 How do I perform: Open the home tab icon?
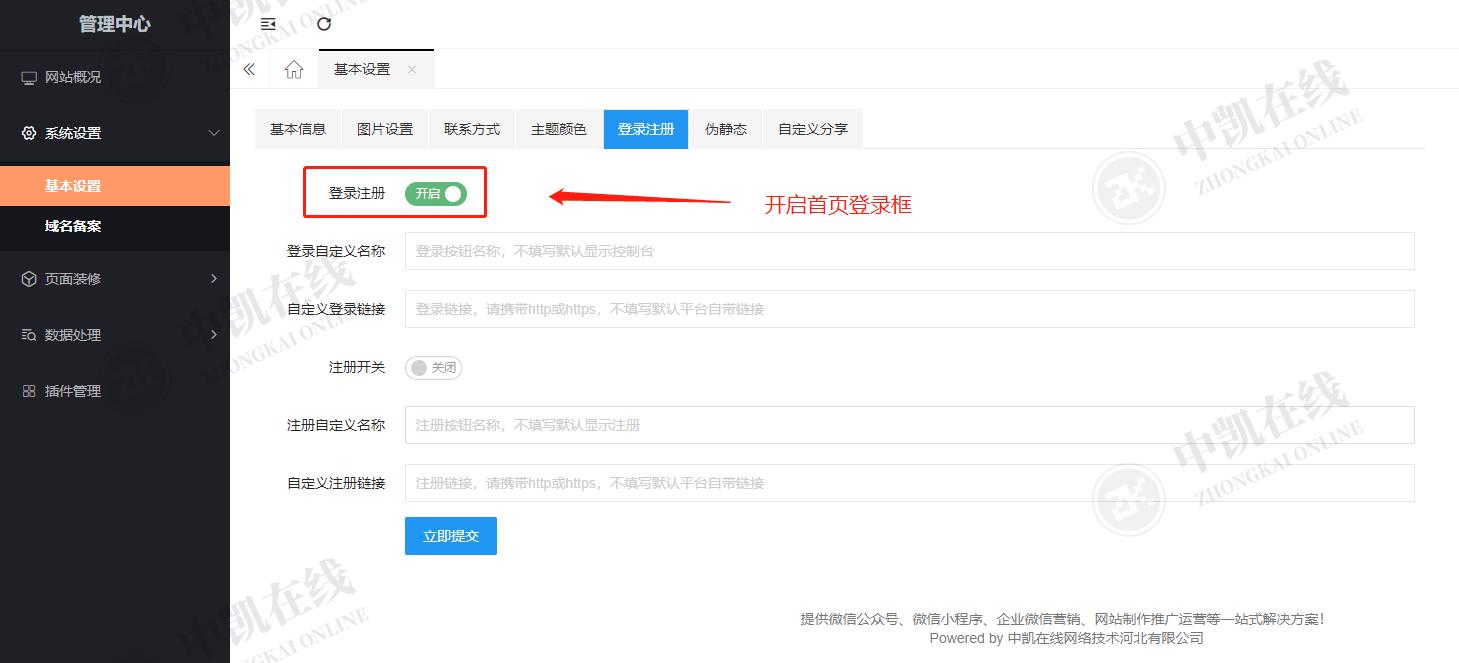tap(294, 69)
